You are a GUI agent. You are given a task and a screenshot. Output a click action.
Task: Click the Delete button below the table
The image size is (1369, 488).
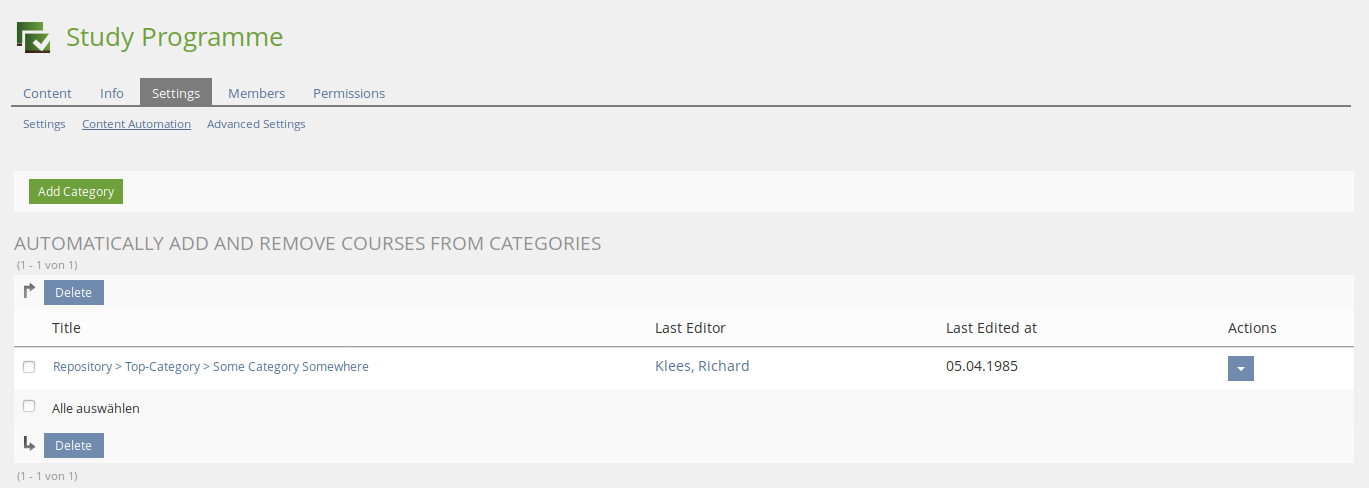[73, 445]
